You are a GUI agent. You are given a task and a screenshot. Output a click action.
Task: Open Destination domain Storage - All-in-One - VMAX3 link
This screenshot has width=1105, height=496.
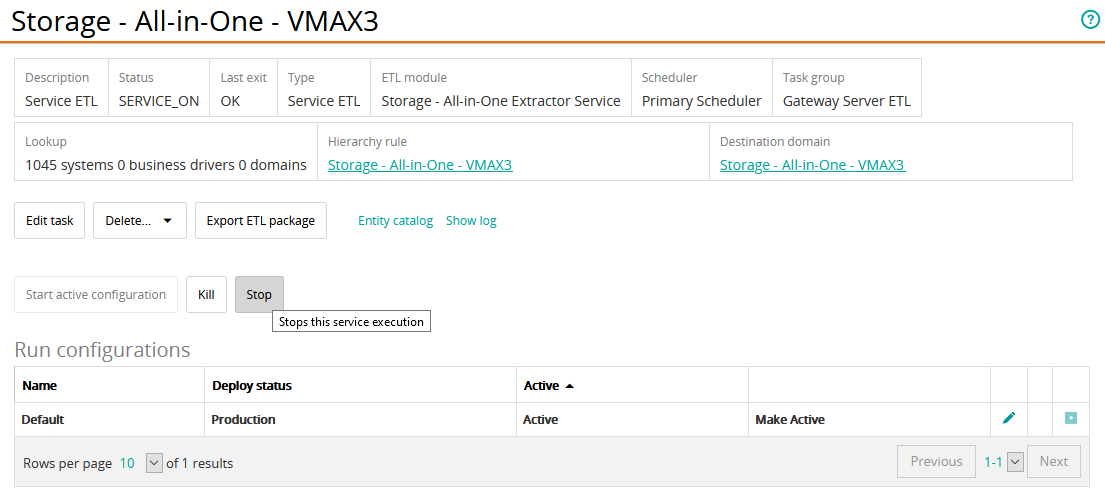click(813, 166)
